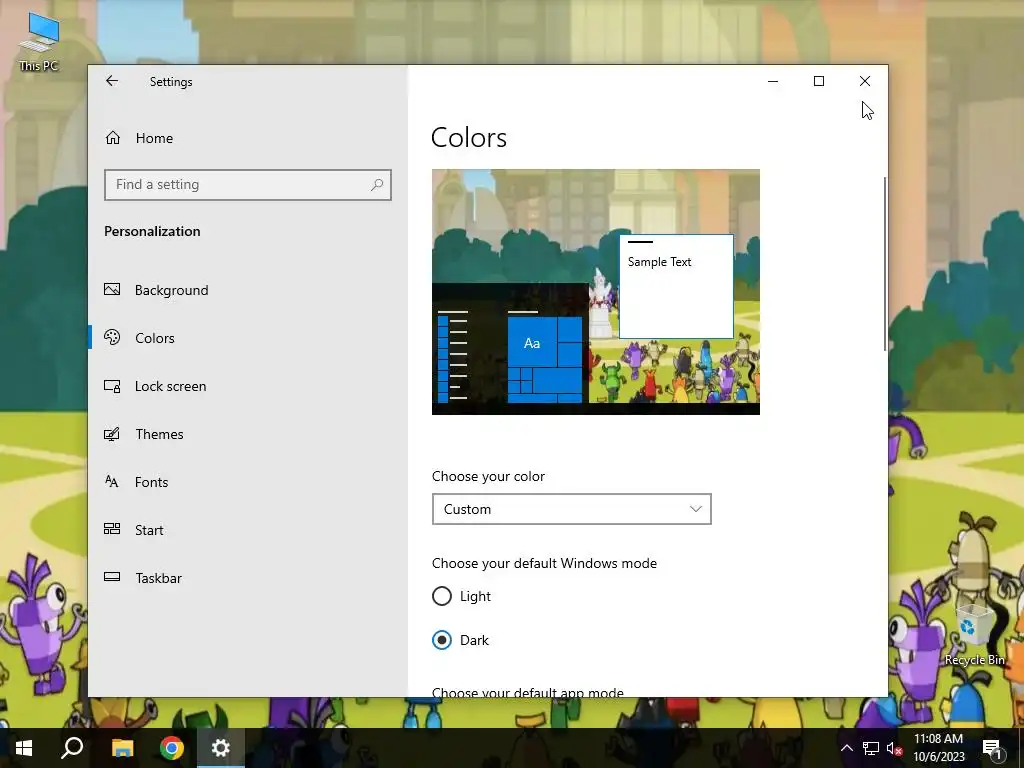Open the Action Center notifications icon
1024x768 pixels.
(993, 749)
